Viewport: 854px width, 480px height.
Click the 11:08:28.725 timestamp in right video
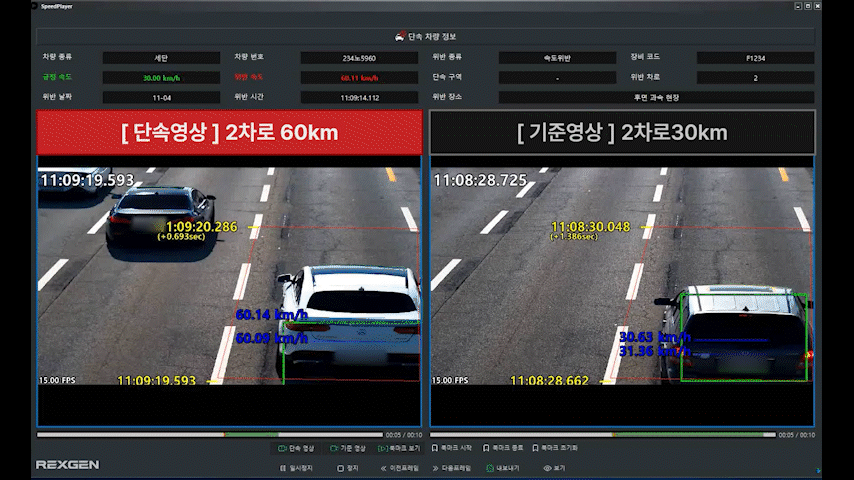click(480, 180)
